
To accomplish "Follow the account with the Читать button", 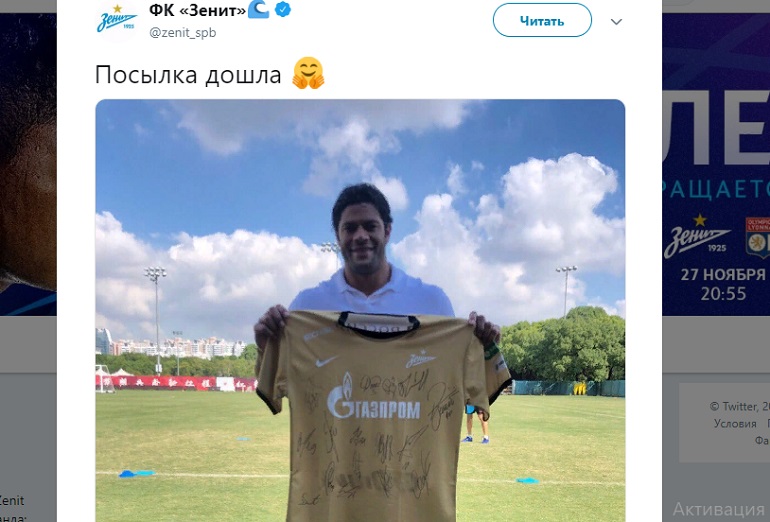I will click(542, 20).
